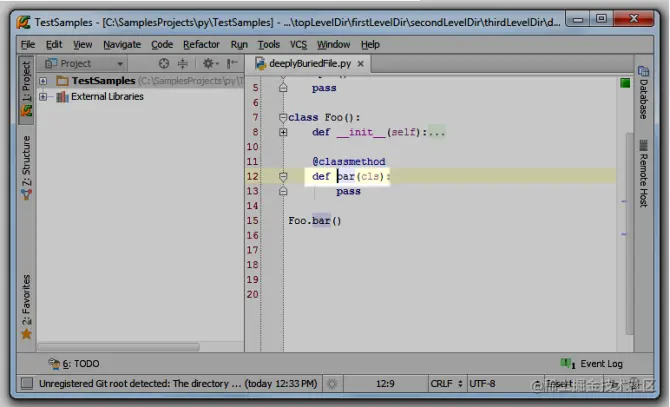This screenshot has height=407, width=670.
Task: Open the Tools menu
Action: pyautogui.click(x=268, y=44)
